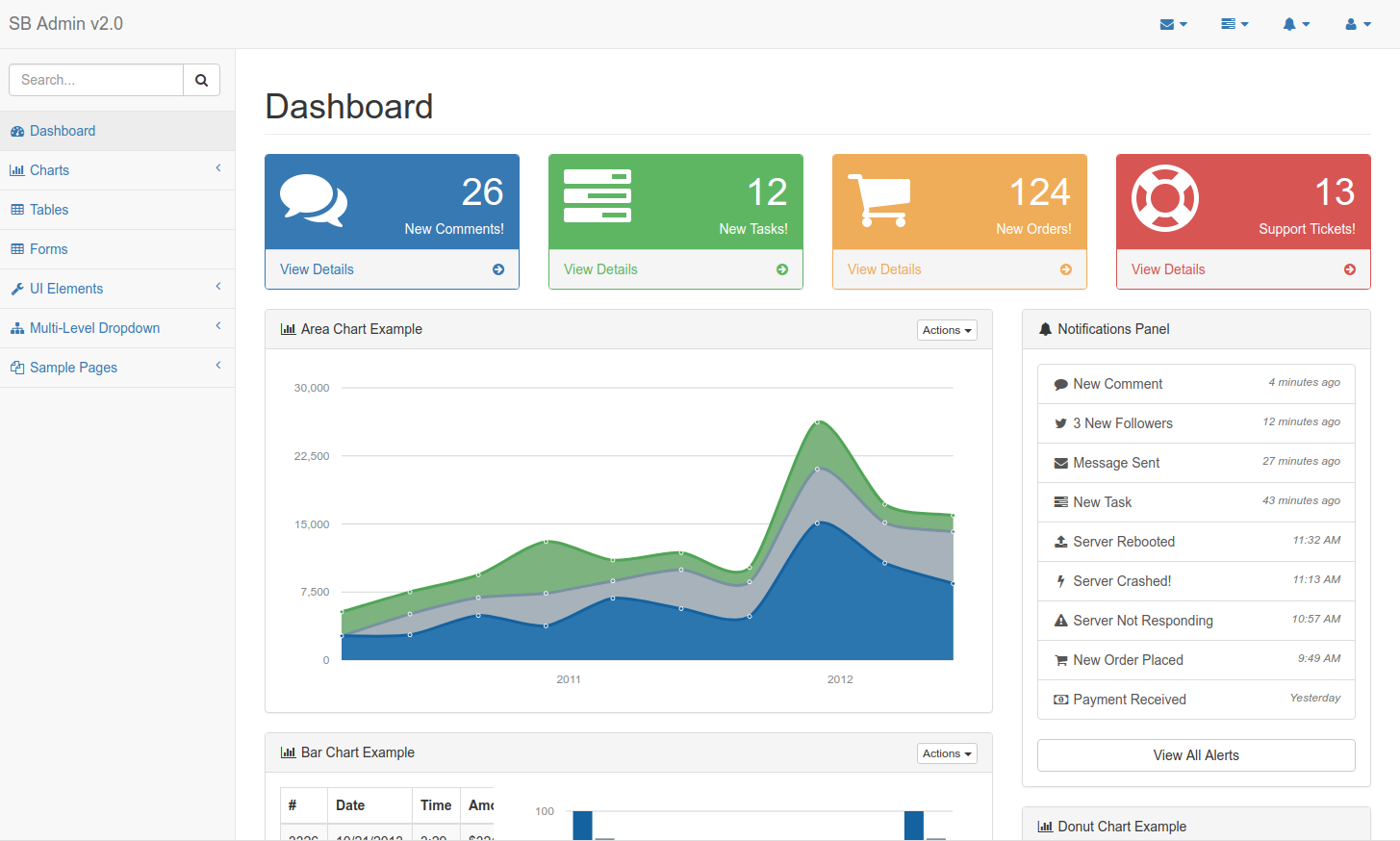Click View Details on New Orders card
Viewport: 1400px width, 841px height.
point(884,269)
